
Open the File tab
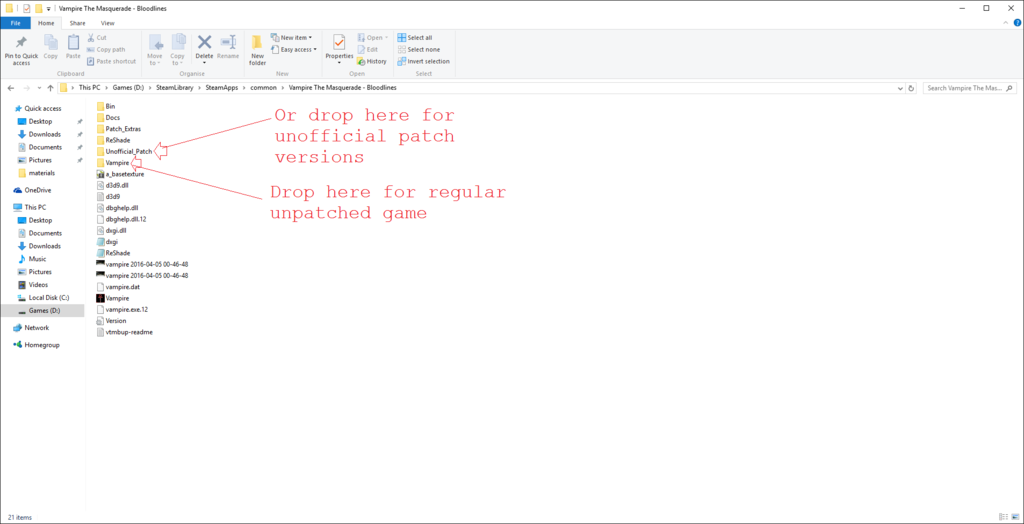(16, 23)
